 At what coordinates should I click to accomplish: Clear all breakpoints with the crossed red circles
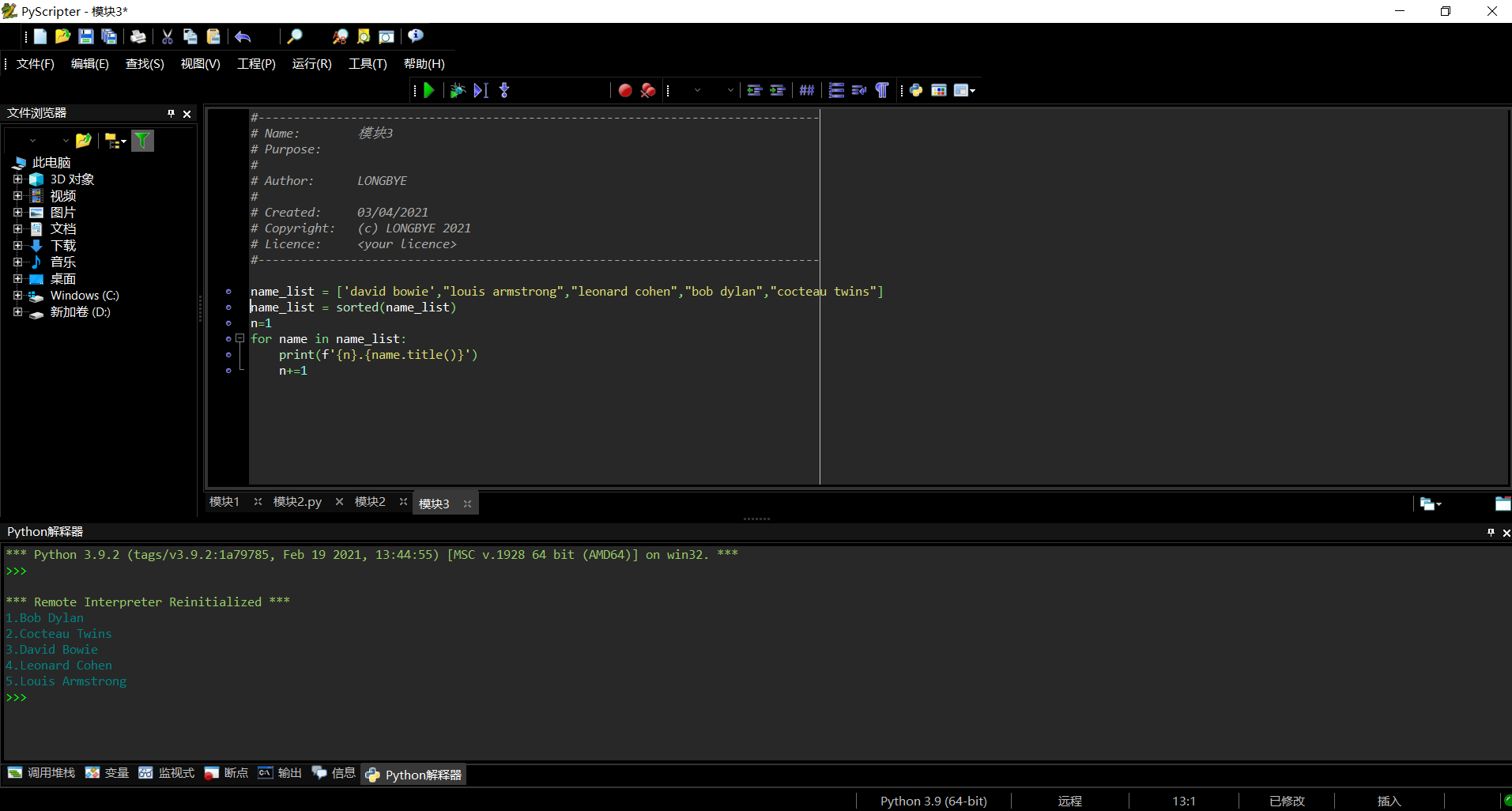tap(648, 90)
